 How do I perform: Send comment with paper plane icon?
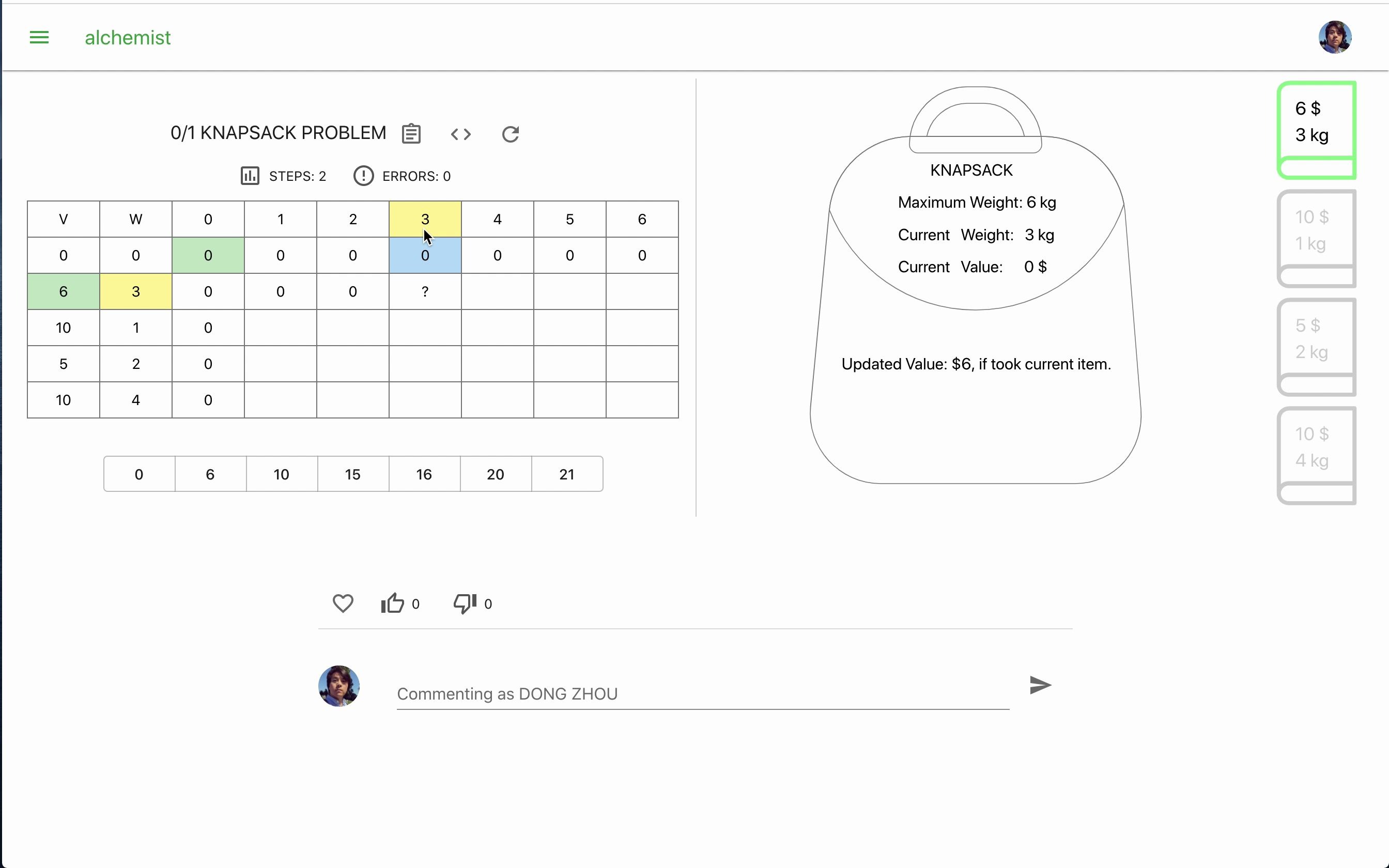(x=1040, y=685)
